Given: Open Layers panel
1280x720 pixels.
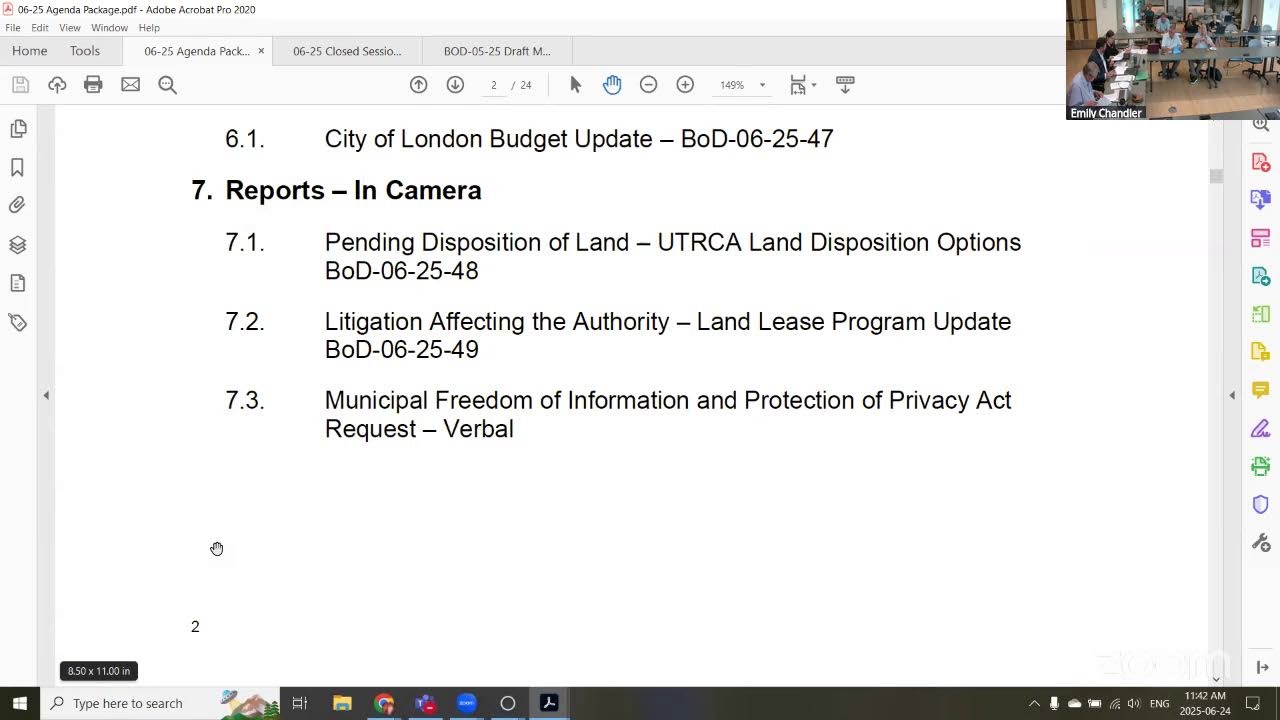Looking at the screenshot, I should (x=17, y=245).
